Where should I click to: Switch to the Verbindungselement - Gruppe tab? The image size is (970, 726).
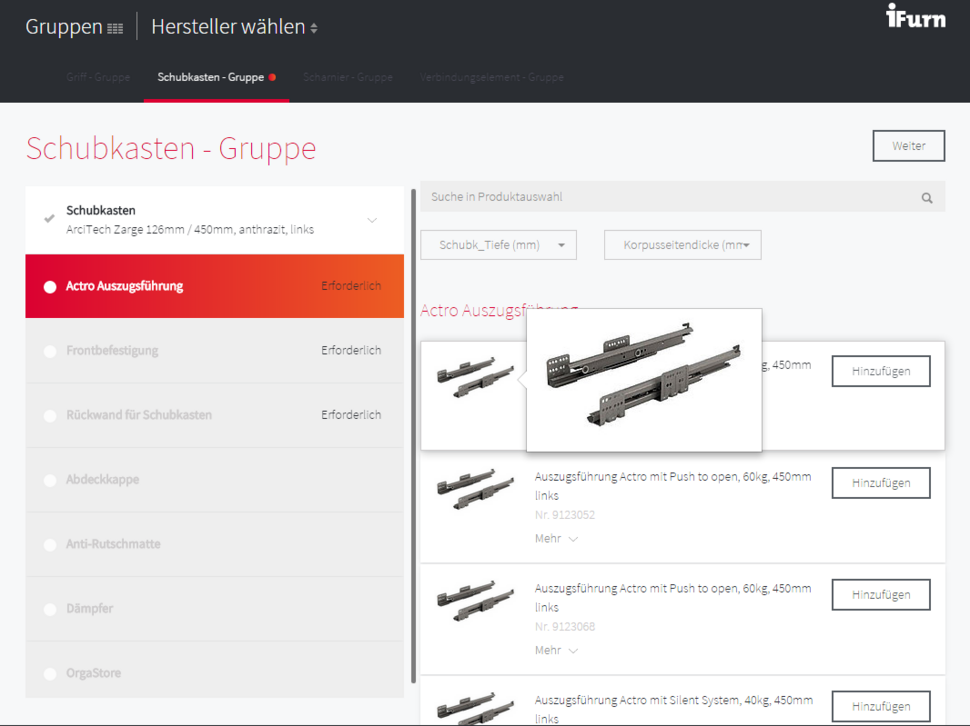click(x=492, y=77)
